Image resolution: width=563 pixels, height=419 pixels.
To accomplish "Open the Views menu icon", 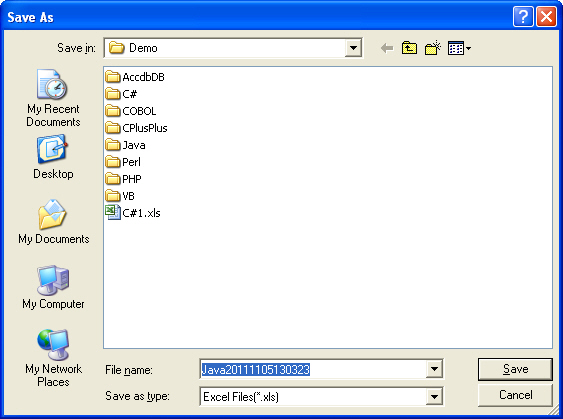I will (x=459, y=48).
